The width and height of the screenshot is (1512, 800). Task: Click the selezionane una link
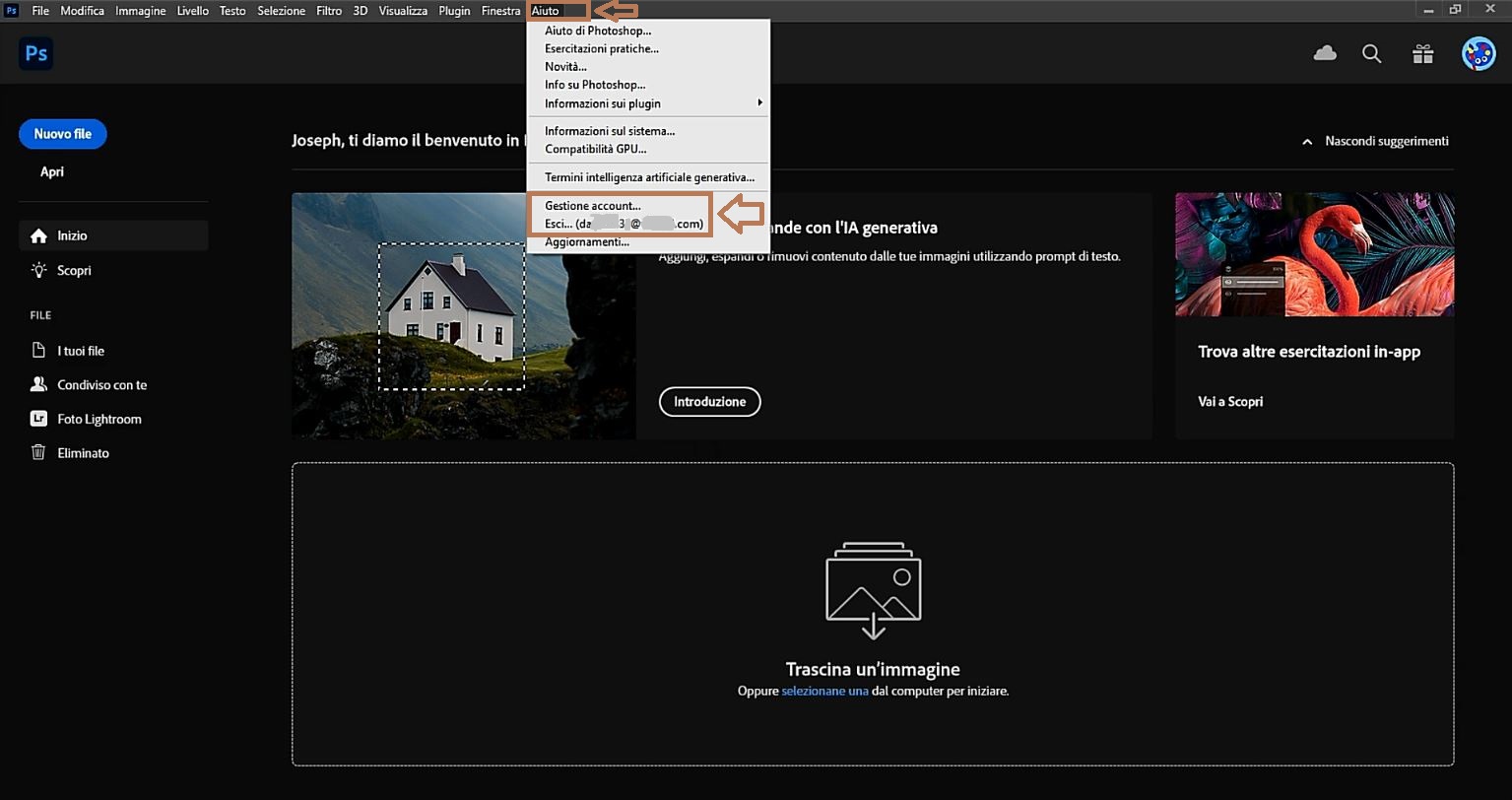(824, 692)
